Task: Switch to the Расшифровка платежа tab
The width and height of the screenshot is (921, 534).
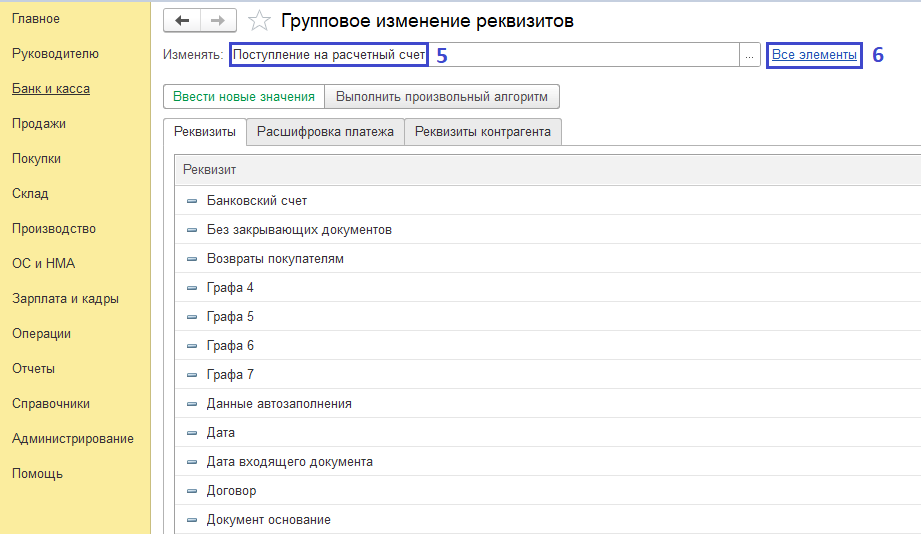Action: pos(325,132)
